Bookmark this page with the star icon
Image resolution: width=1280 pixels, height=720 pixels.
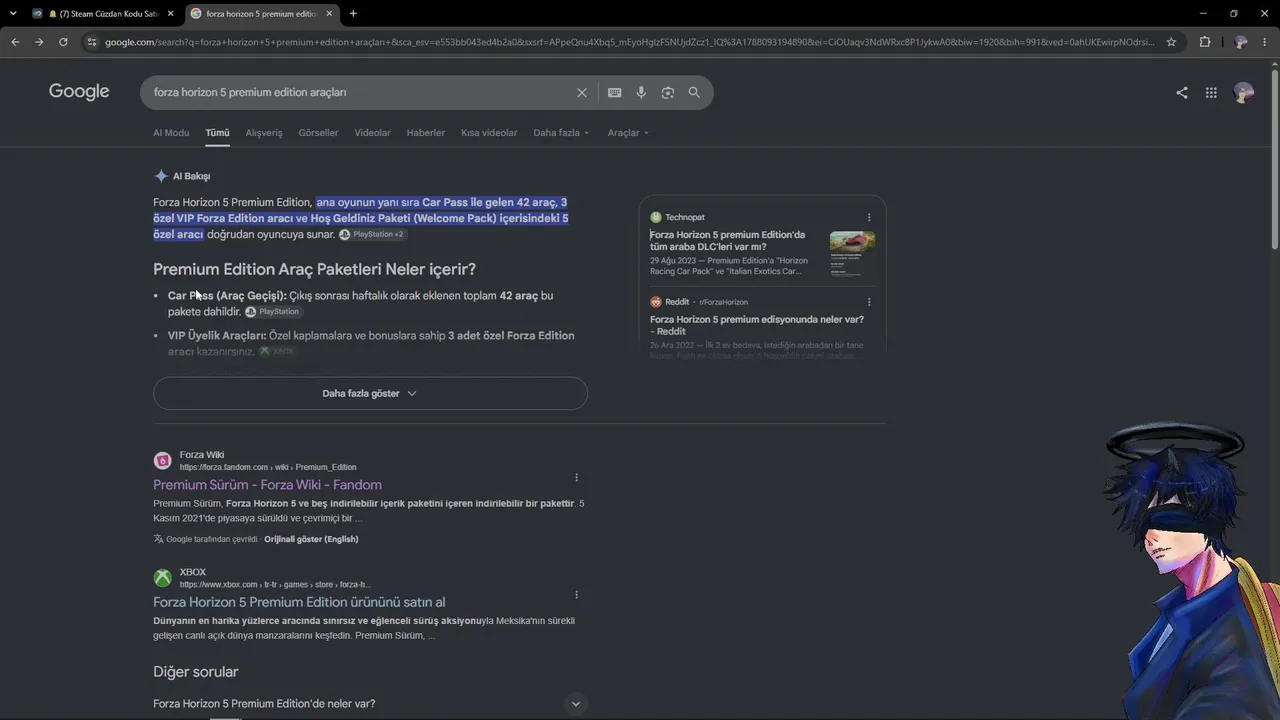1171,42
